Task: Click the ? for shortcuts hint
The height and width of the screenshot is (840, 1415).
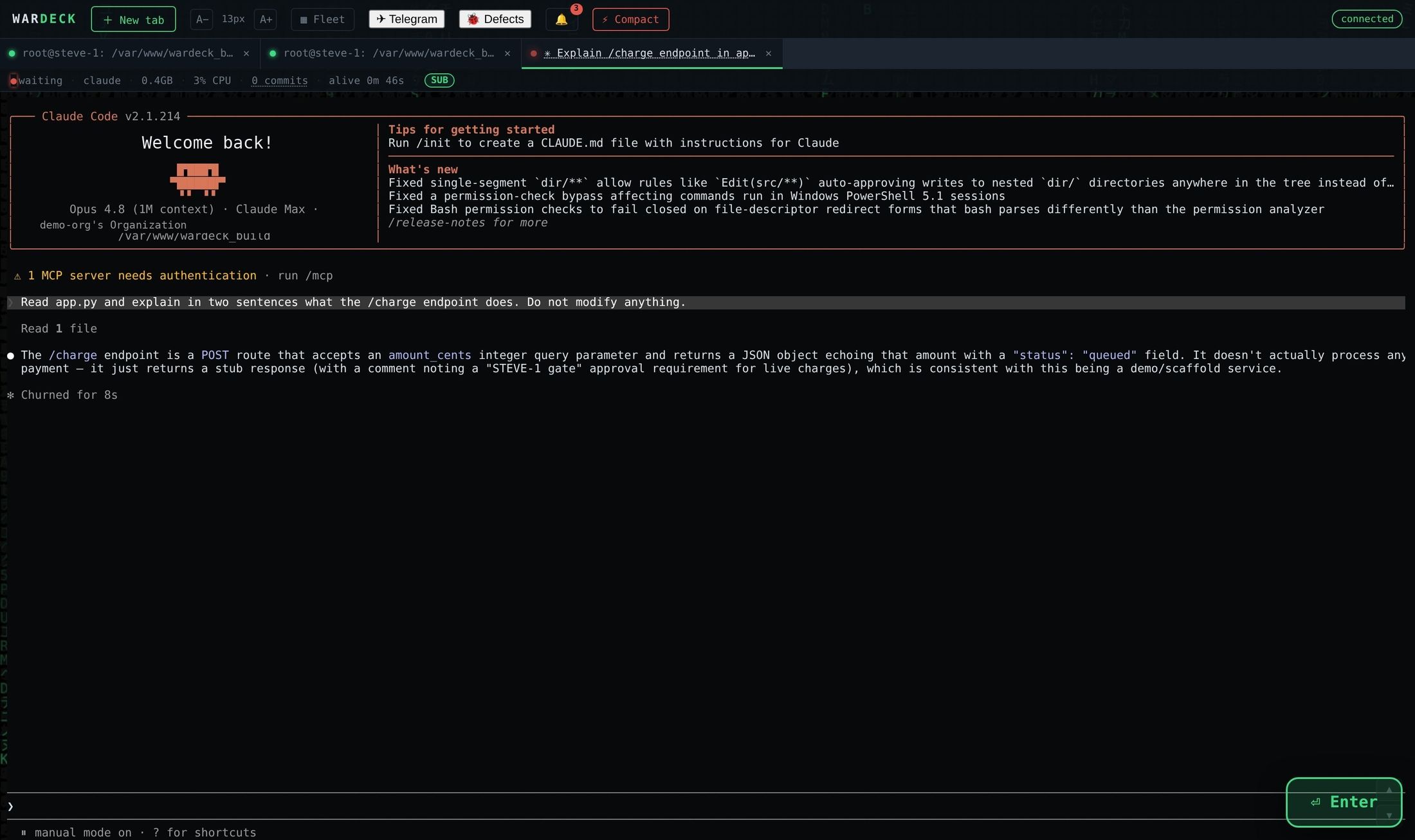Action: [x=205, y=832]
